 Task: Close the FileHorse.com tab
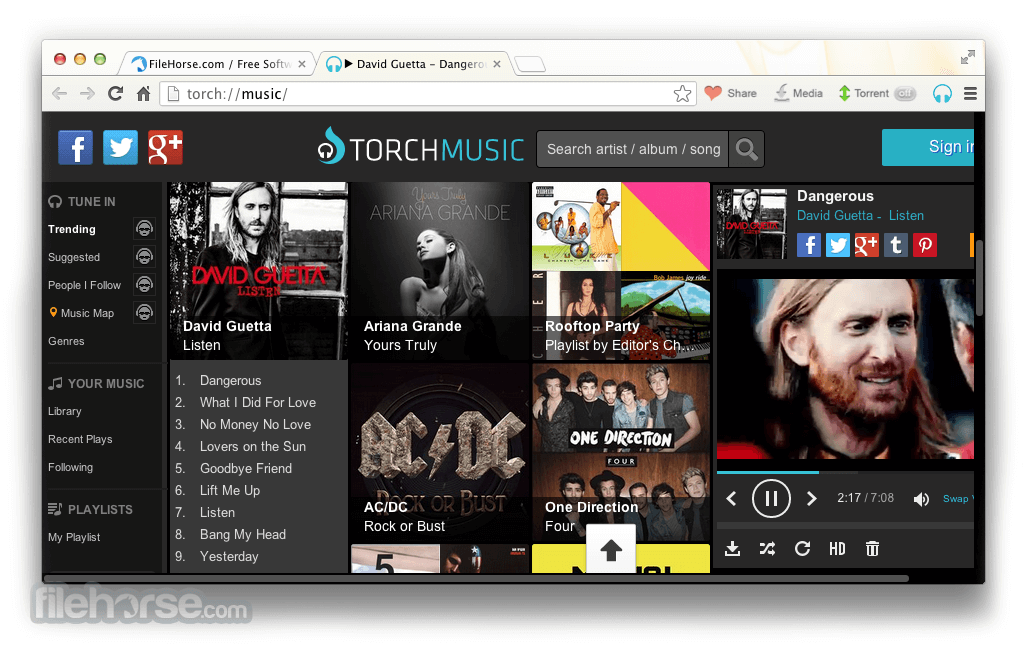click(x=302, y=64)
